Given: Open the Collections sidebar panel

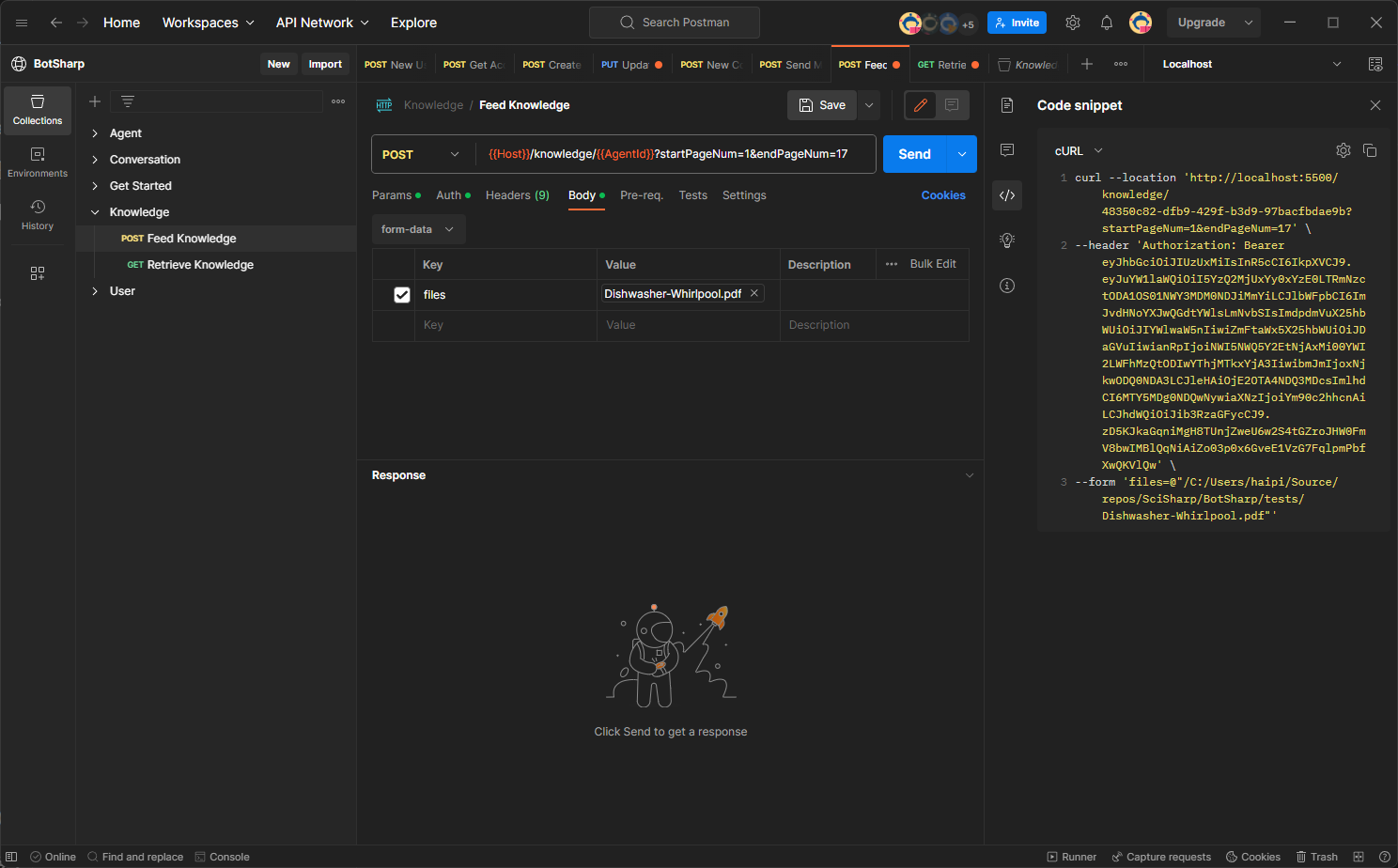Looking at the screenshot, I should pyautogui.click(x=38, y=110).
